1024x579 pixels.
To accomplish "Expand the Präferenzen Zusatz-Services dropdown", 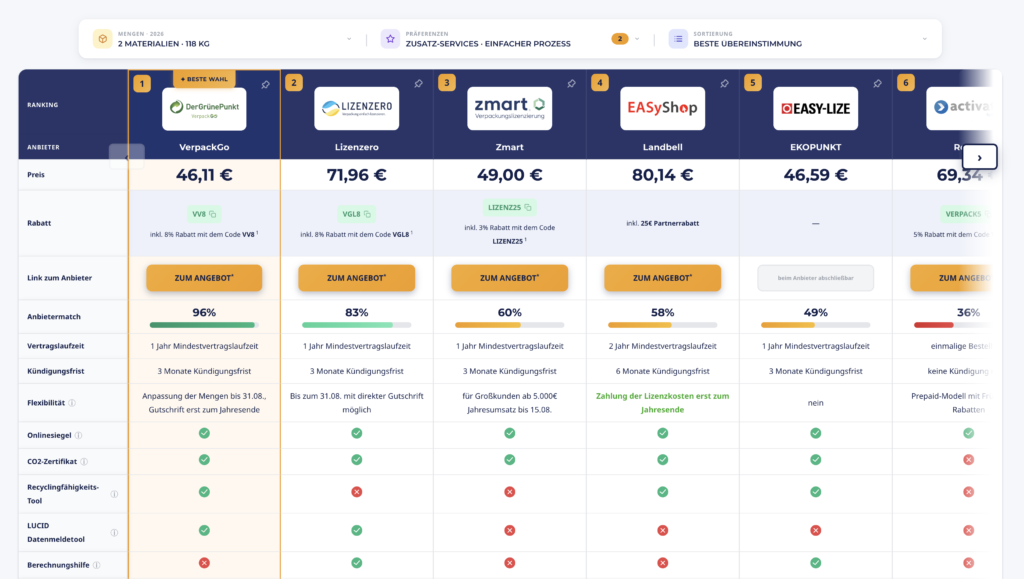I will tap(511, 39).
